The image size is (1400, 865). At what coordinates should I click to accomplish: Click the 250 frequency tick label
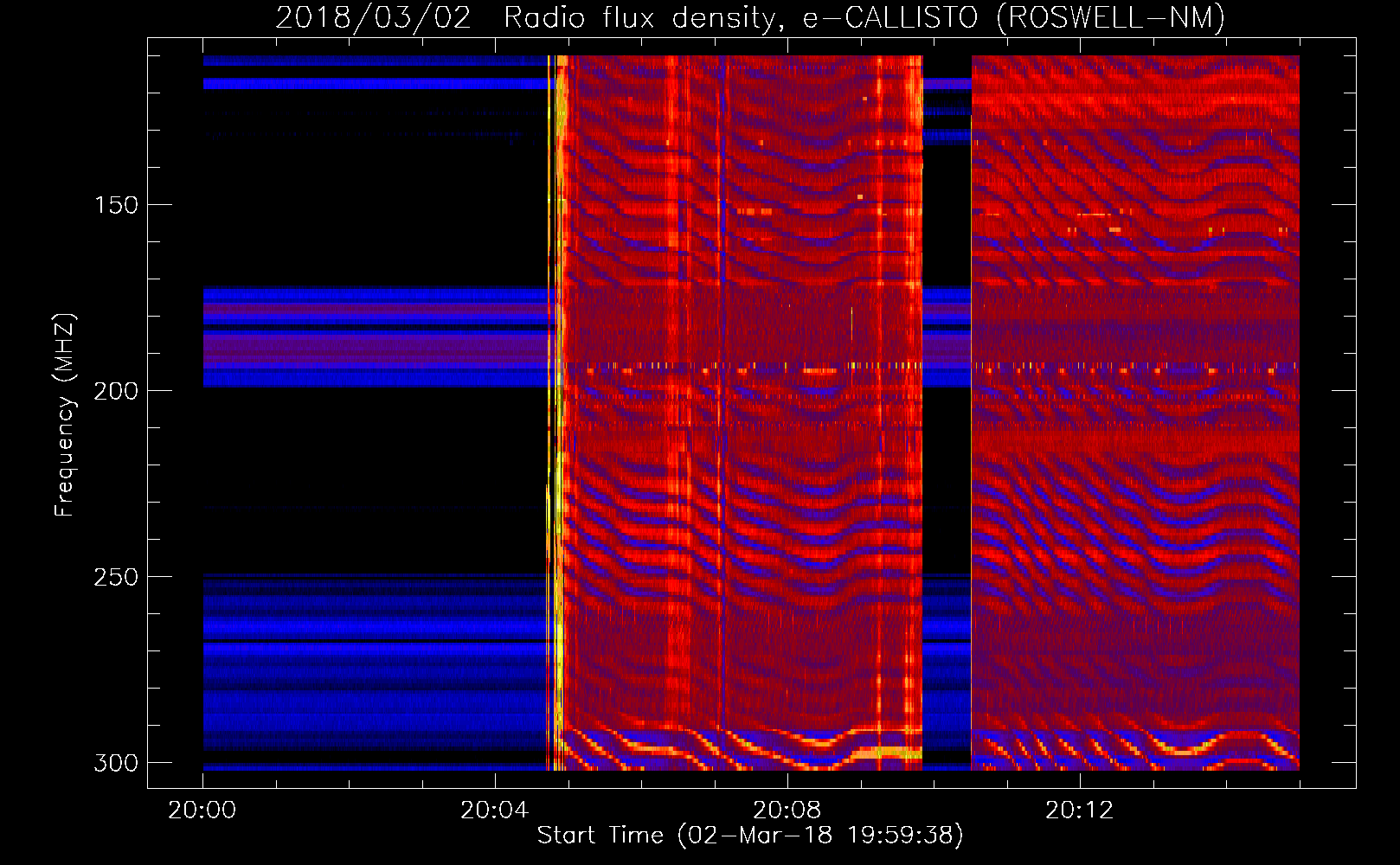click(x=116, y=577)
